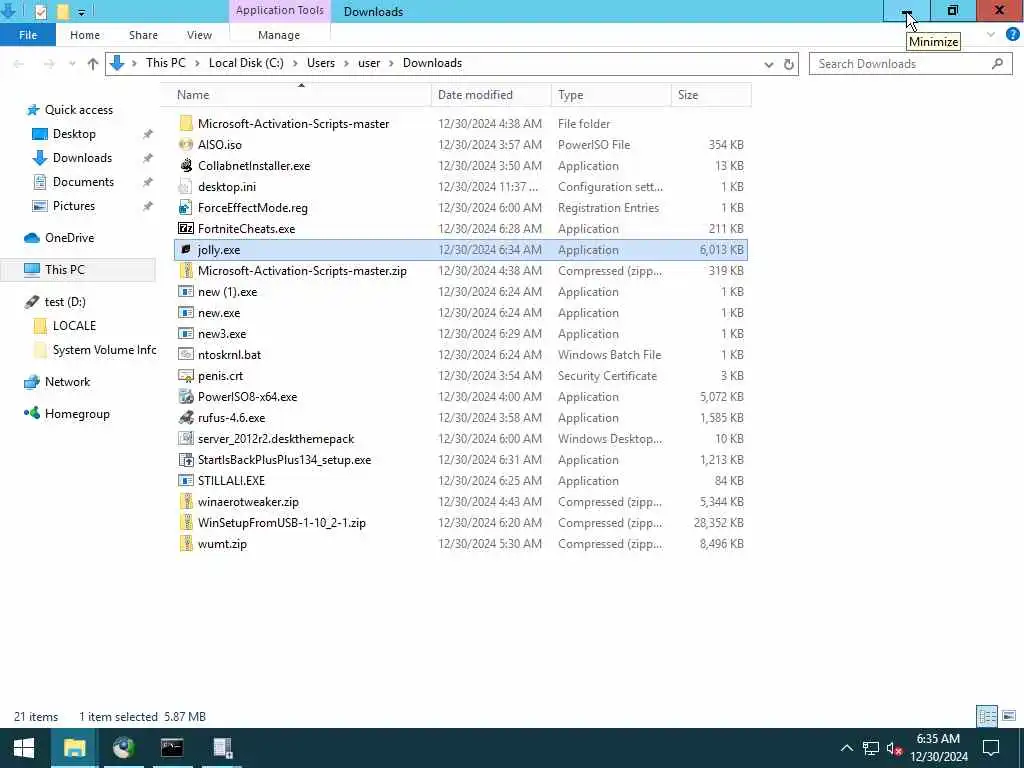Click the rufus-4.6.exe USB icon

point(186,417)
